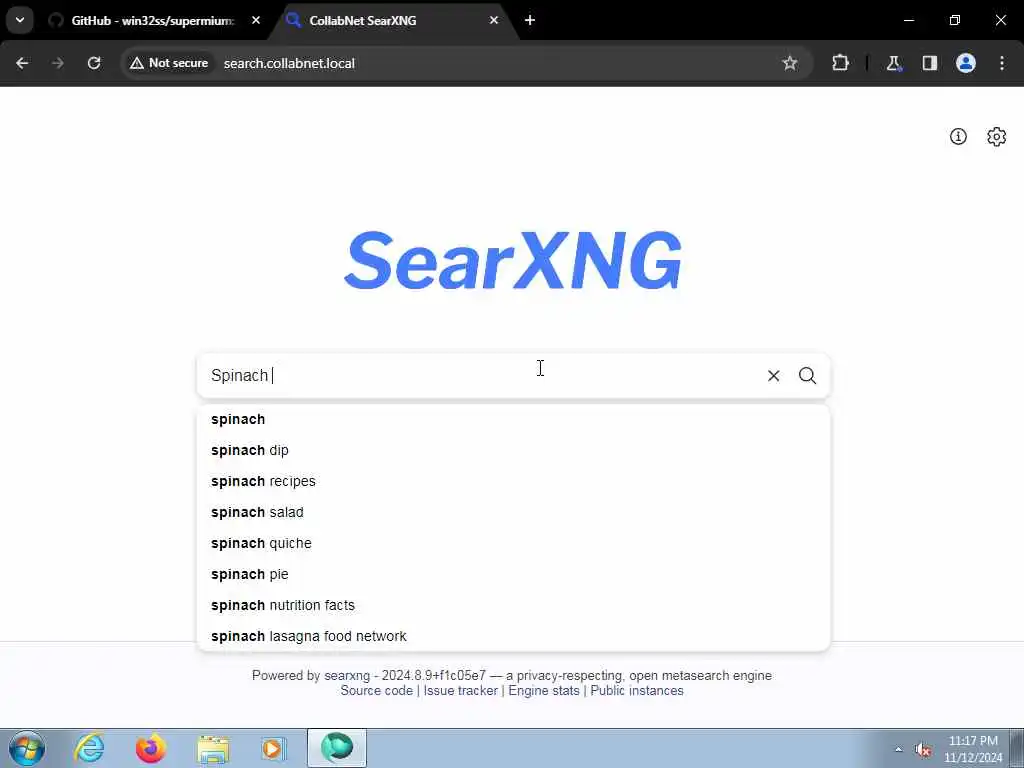The image size is (1024, 768).
Task: Toggle the browser side panel
Action: tap(929, 63)
